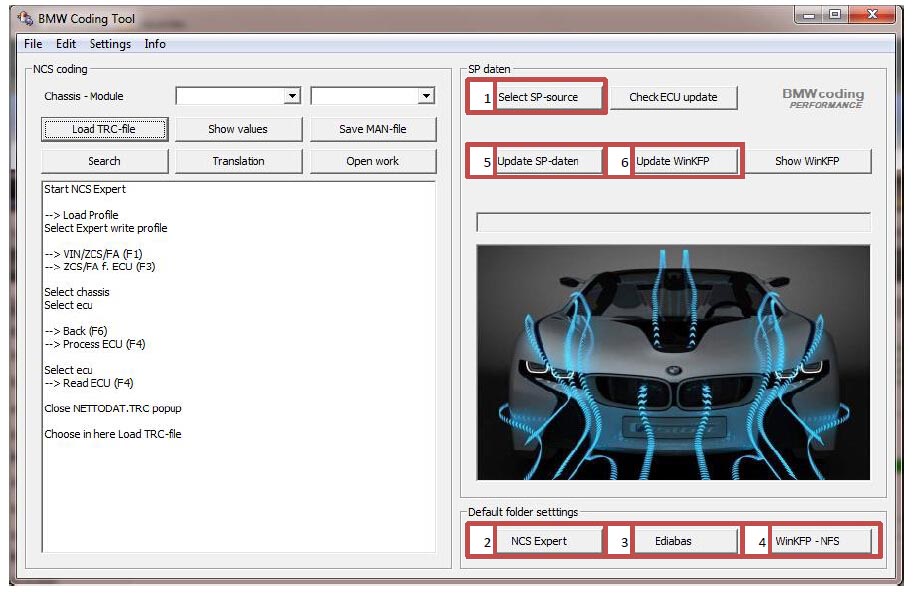Click Save MAN-file button
920x598 pixels.
(x=373, y=129)
